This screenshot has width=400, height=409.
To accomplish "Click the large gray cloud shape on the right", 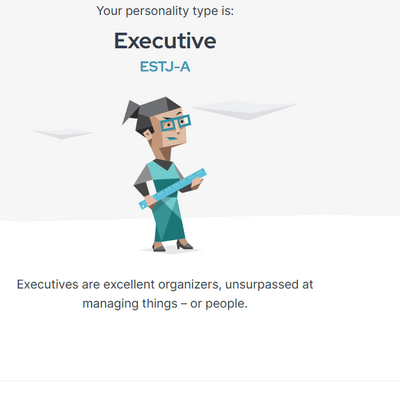I will [x=245, y=109].
